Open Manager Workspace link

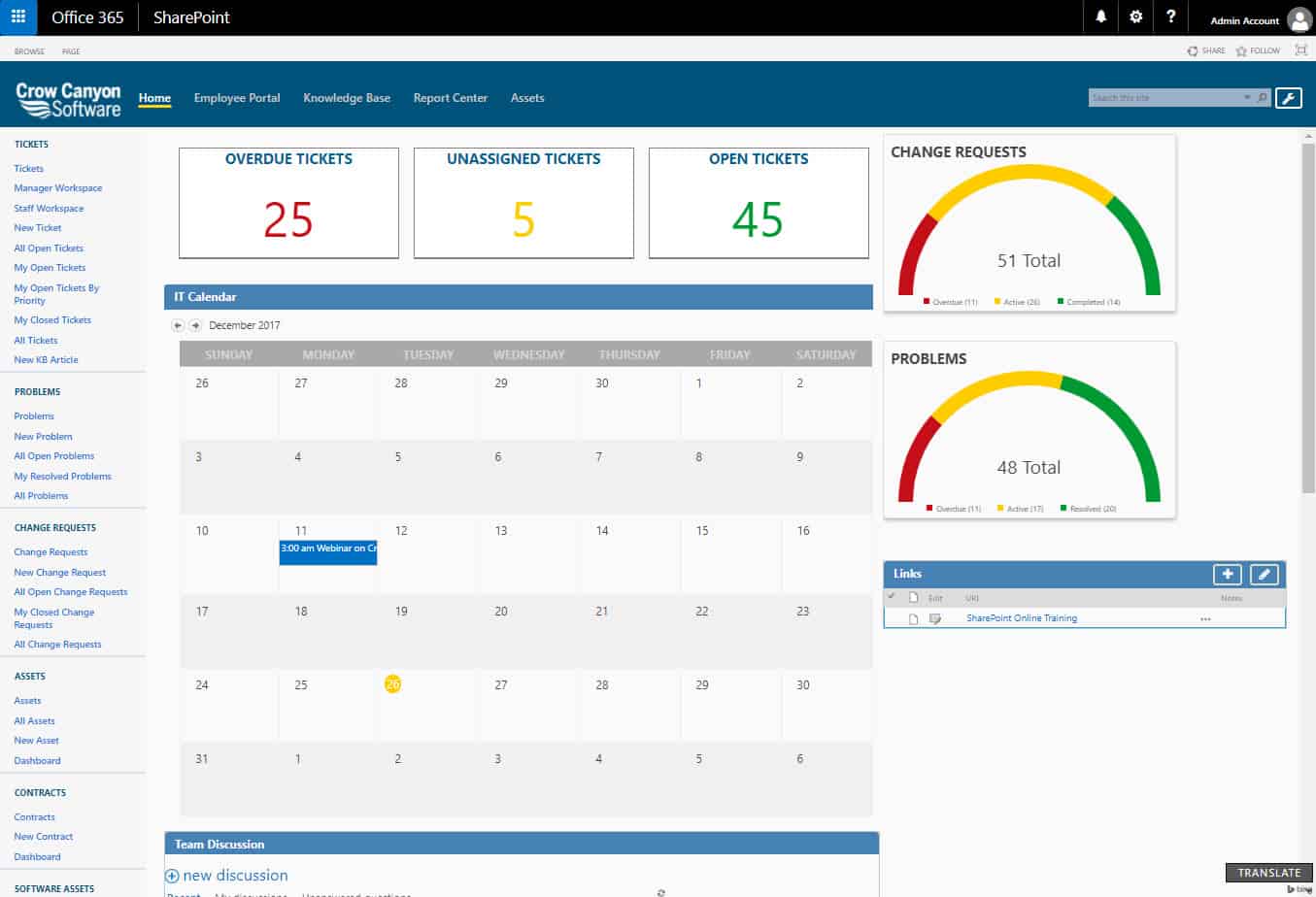coord(58,188)
